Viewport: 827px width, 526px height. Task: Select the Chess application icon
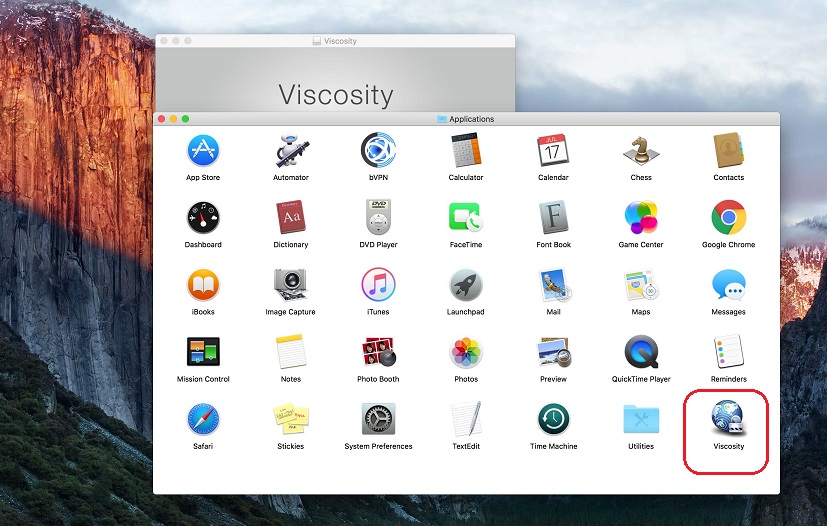point(641,151)
